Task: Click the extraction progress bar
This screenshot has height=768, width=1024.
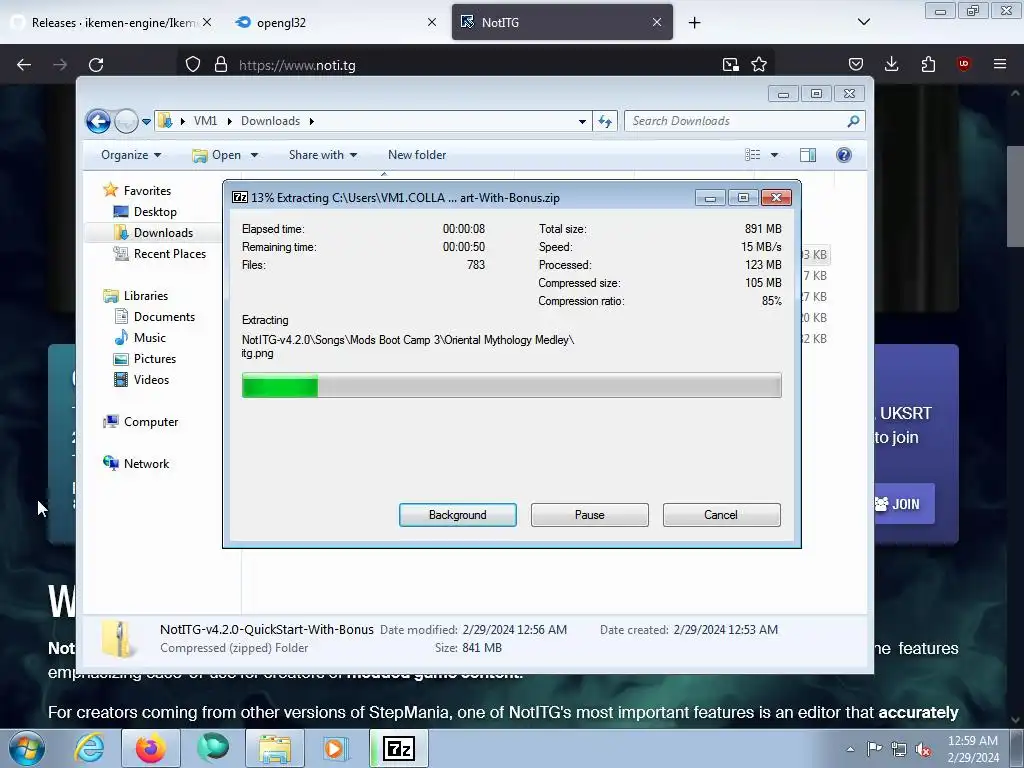Action: click(x=511, y=385)
